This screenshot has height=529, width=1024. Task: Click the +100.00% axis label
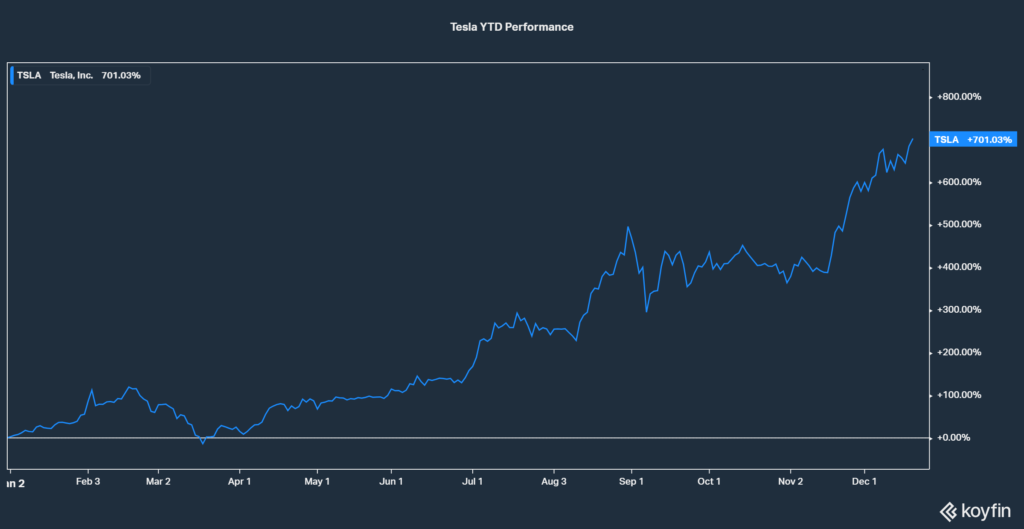click(959, 395)
